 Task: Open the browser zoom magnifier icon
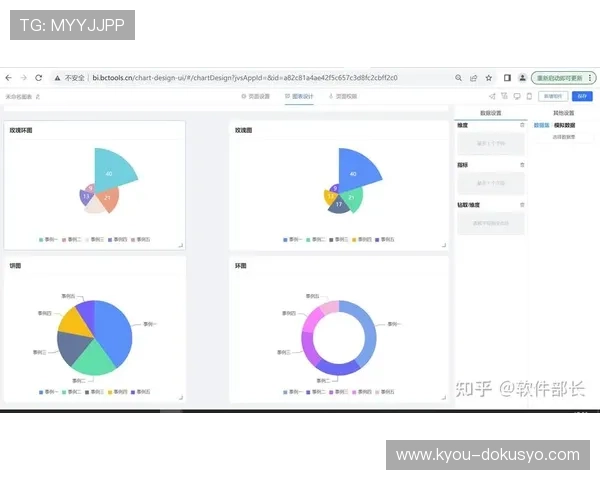458,78
